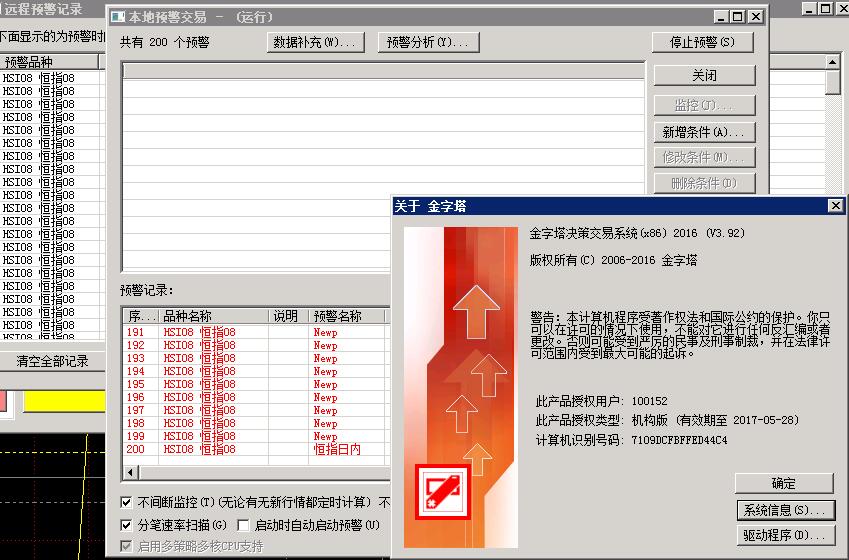Viewport: 849px width, 560px height.
Task: Select alert record row 193
Action: [x=257, y=358]
